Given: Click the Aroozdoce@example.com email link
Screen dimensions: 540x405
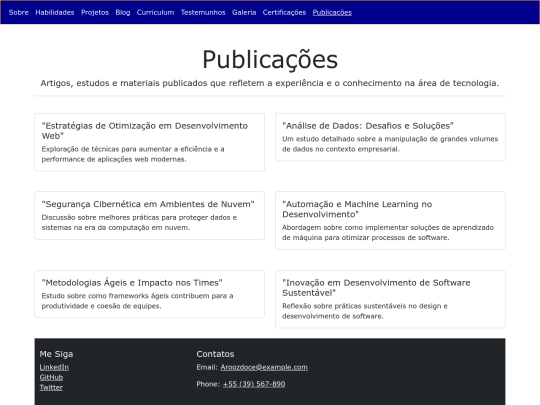Looking at the screenshot, I should point(264,367).
